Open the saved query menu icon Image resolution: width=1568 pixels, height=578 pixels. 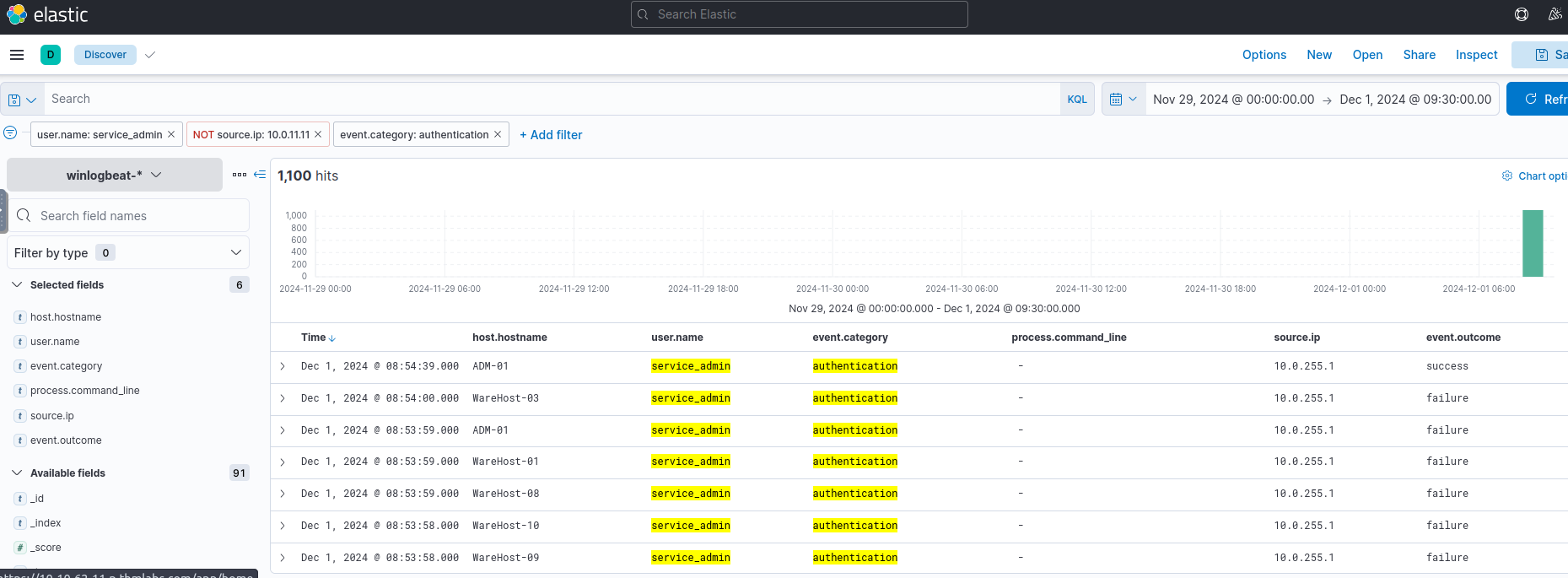[22, 100]
